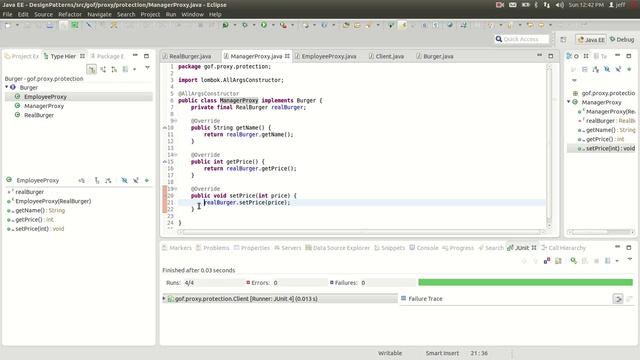Toggle Filter Stack Trace beside Failure Trace
This screenshot has height=360, width=640.
[x=618, y=299]
